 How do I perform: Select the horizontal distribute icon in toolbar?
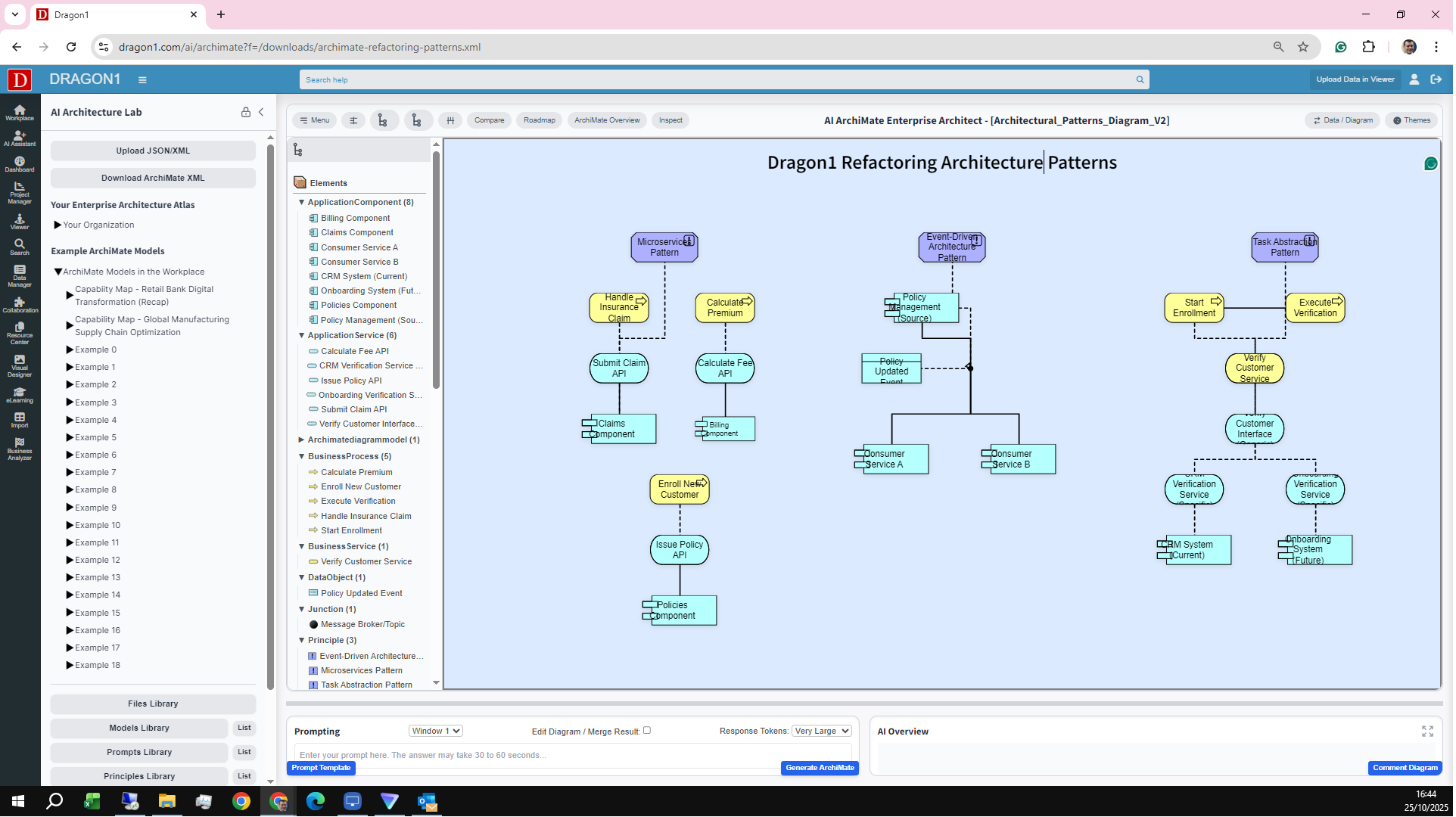point(450,120)
